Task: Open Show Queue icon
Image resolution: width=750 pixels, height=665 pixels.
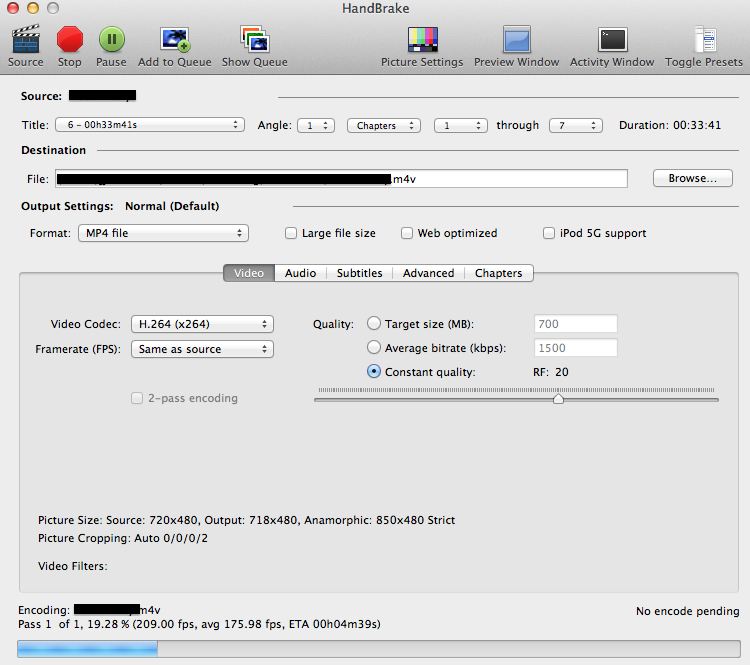Action: (x=255, y=39)
